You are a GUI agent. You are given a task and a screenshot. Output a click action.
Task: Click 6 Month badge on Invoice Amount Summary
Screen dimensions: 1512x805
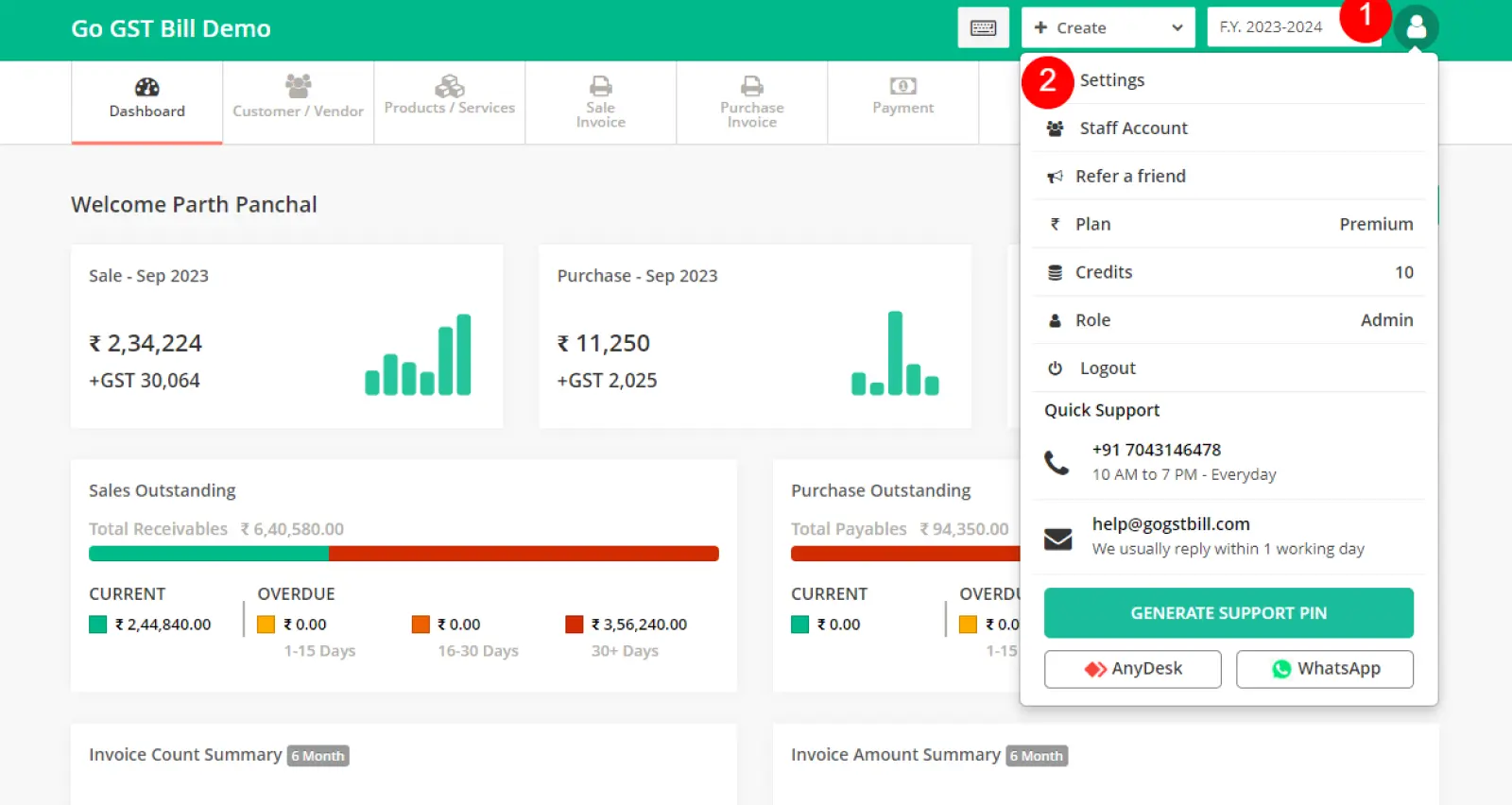(x=1037, y=756)
